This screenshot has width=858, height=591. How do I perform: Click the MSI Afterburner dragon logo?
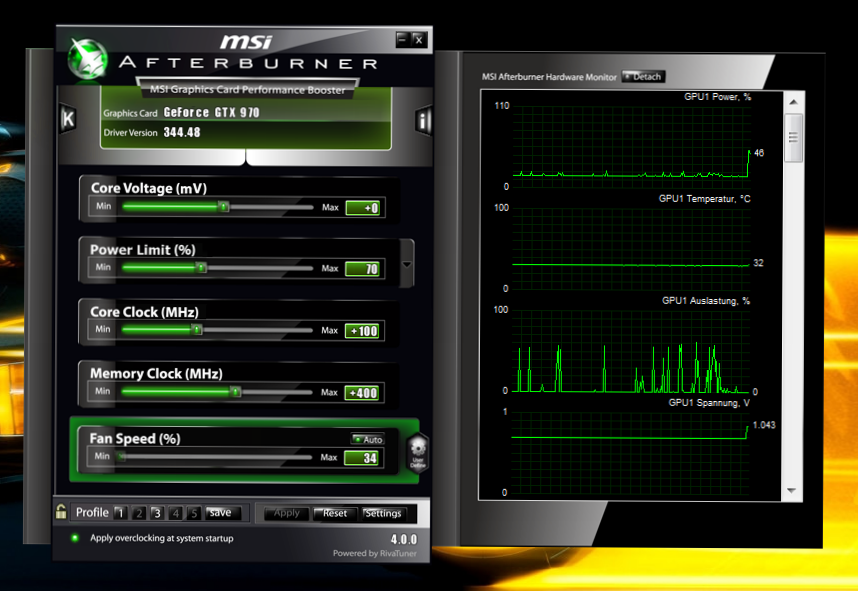pyautogui.click(x=87, y=59)
